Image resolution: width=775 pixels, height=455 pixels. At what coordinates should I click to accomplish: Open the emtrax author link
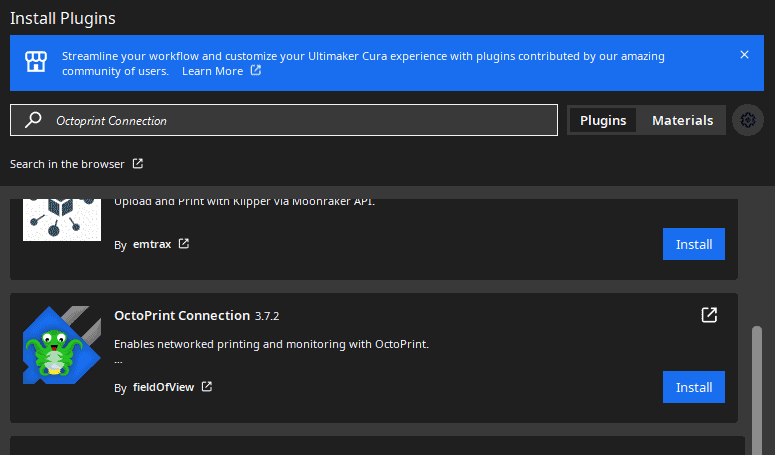click(152, 244)
